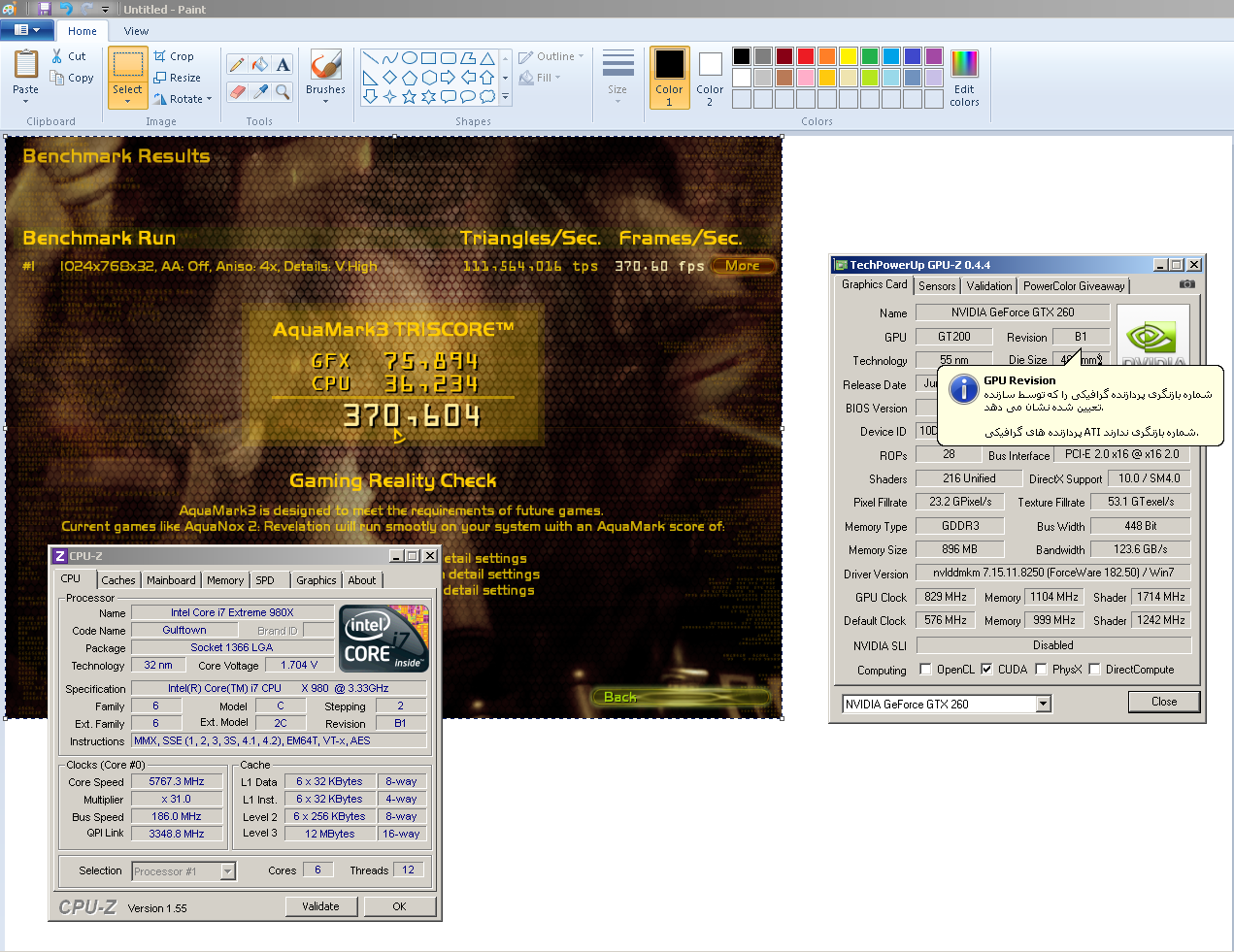Click the Close button in GPU-Z
1234x952 pixels.
pos(1164,702)
